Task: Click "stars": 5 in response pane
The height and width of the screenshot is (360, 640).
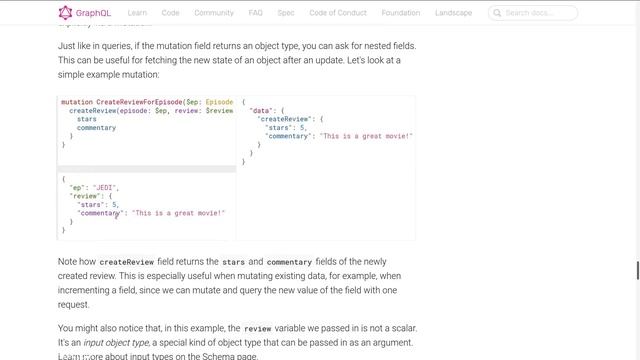Action: (x=286, y=128)
